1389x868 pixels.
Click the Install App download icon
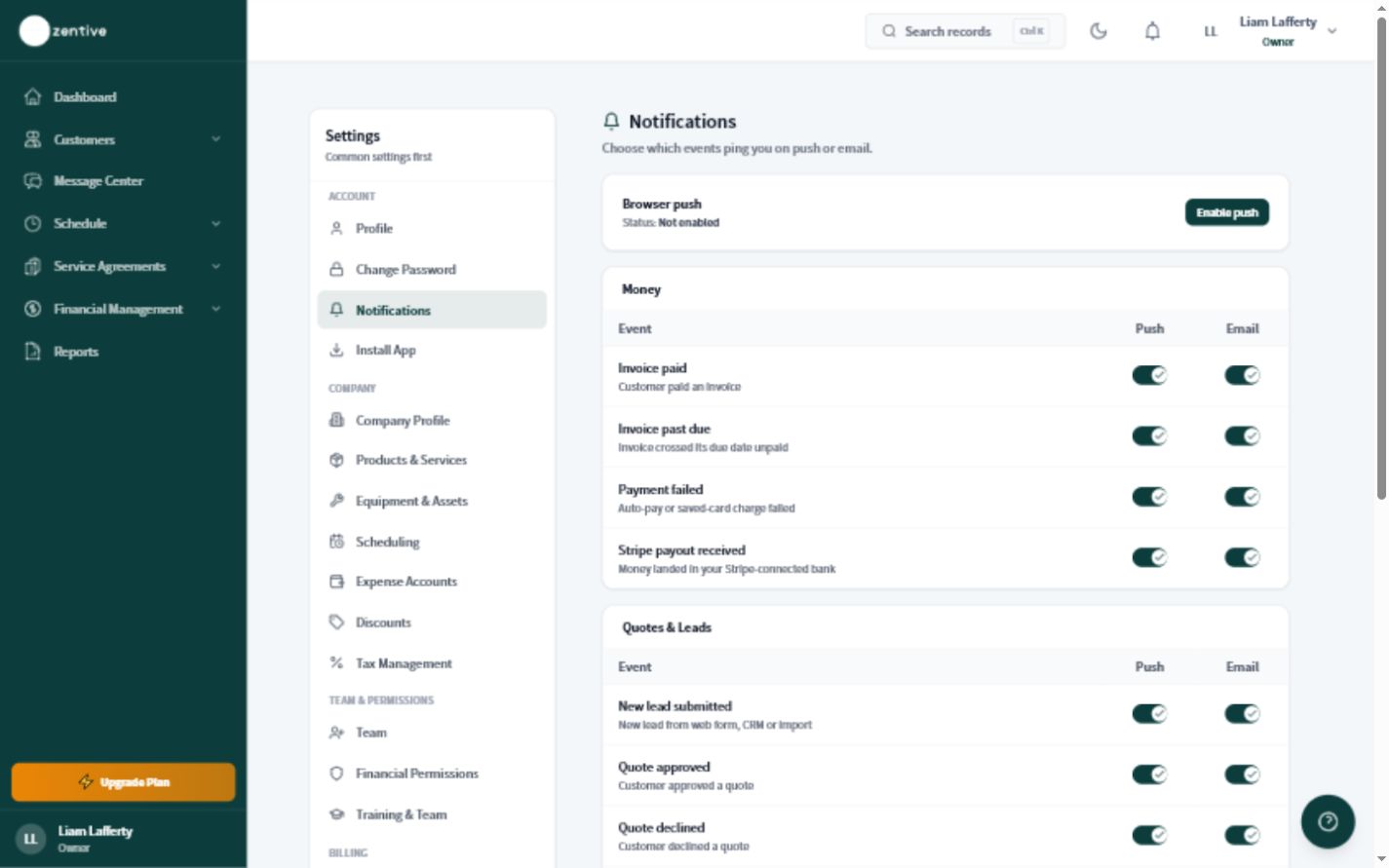pos(336,350)
